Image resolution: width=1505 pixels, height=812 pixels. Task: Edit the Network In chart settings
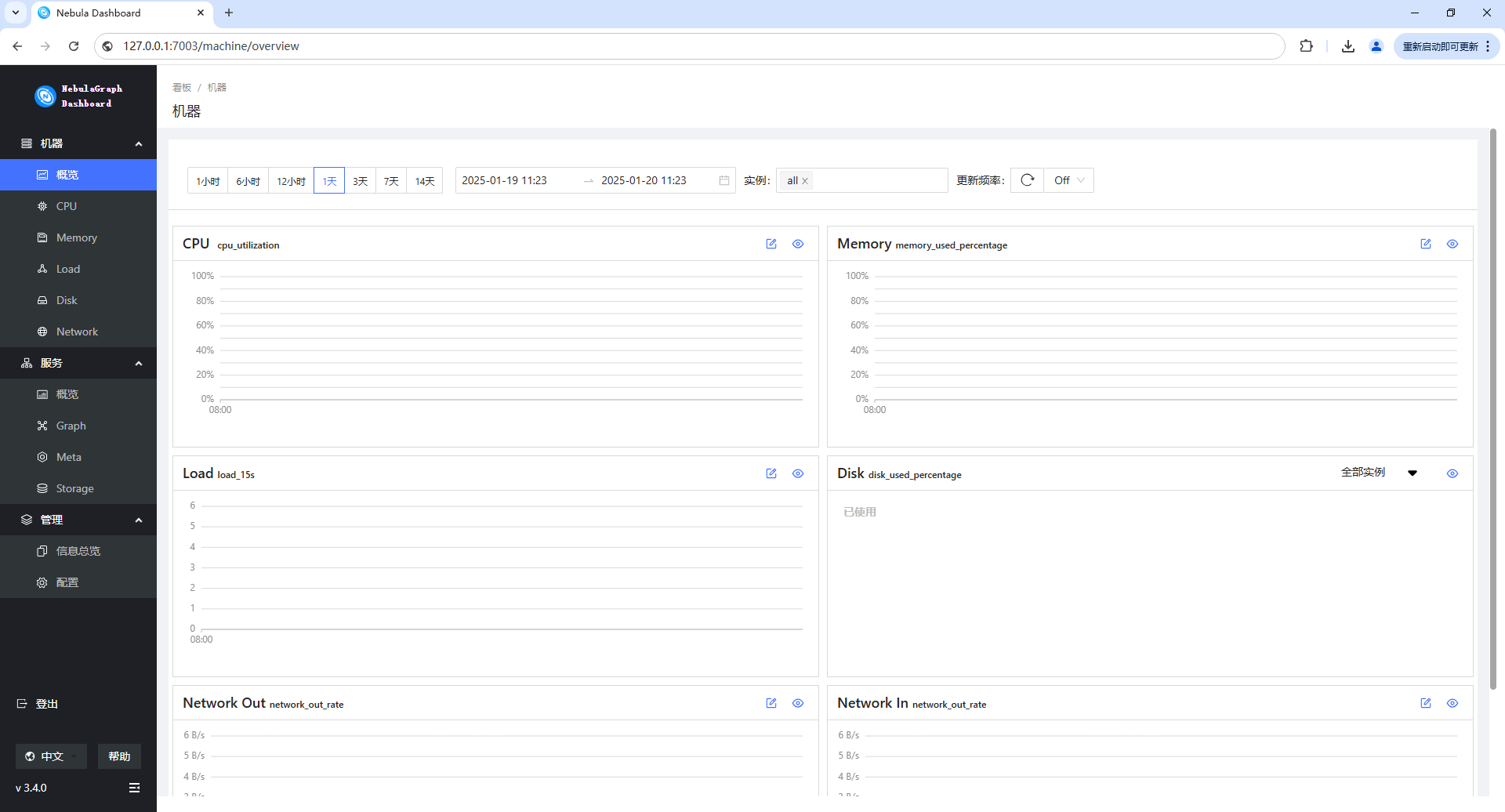1426,703
